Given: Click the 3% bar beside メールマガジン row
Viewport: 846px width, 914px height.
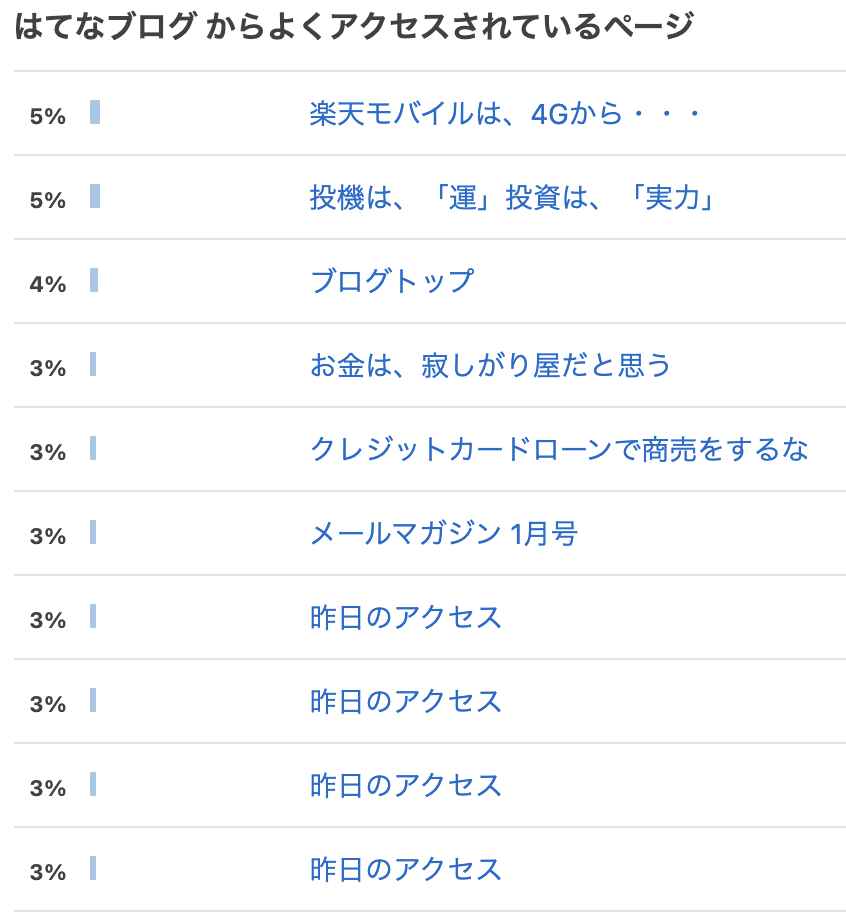Looking at the screenshot, I should point(93,532).
